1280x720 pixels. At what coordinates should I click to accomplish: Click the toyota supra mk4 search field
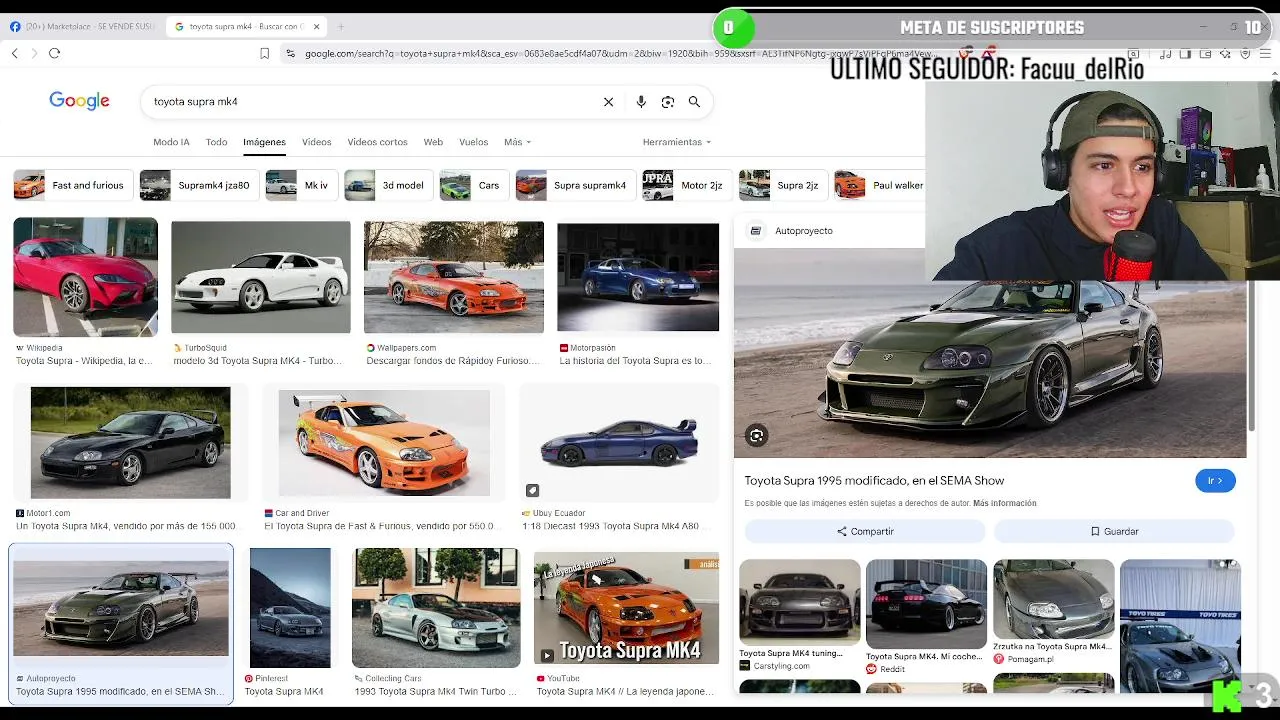[370, 102]
